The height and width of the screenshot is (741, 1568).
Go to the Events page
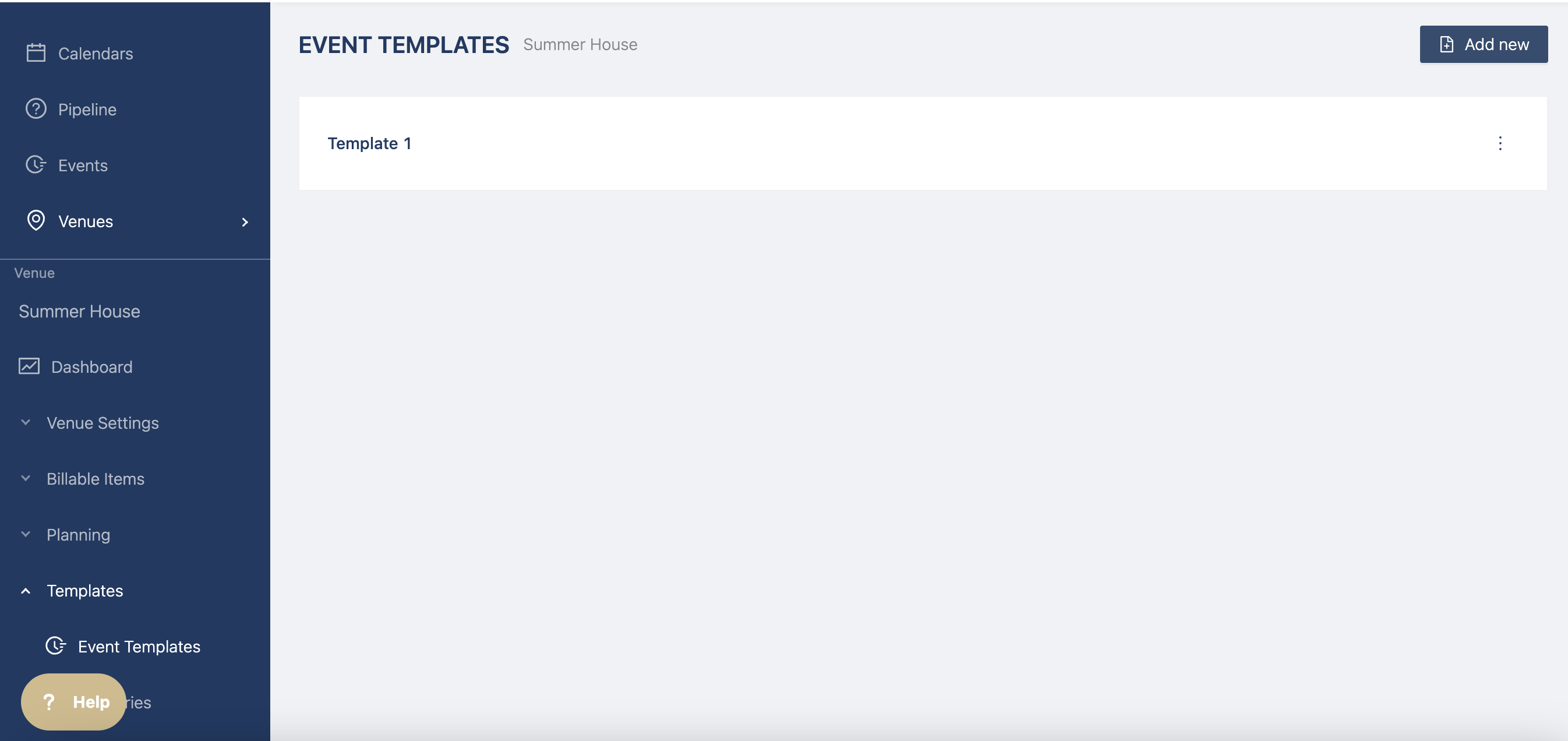83,165
